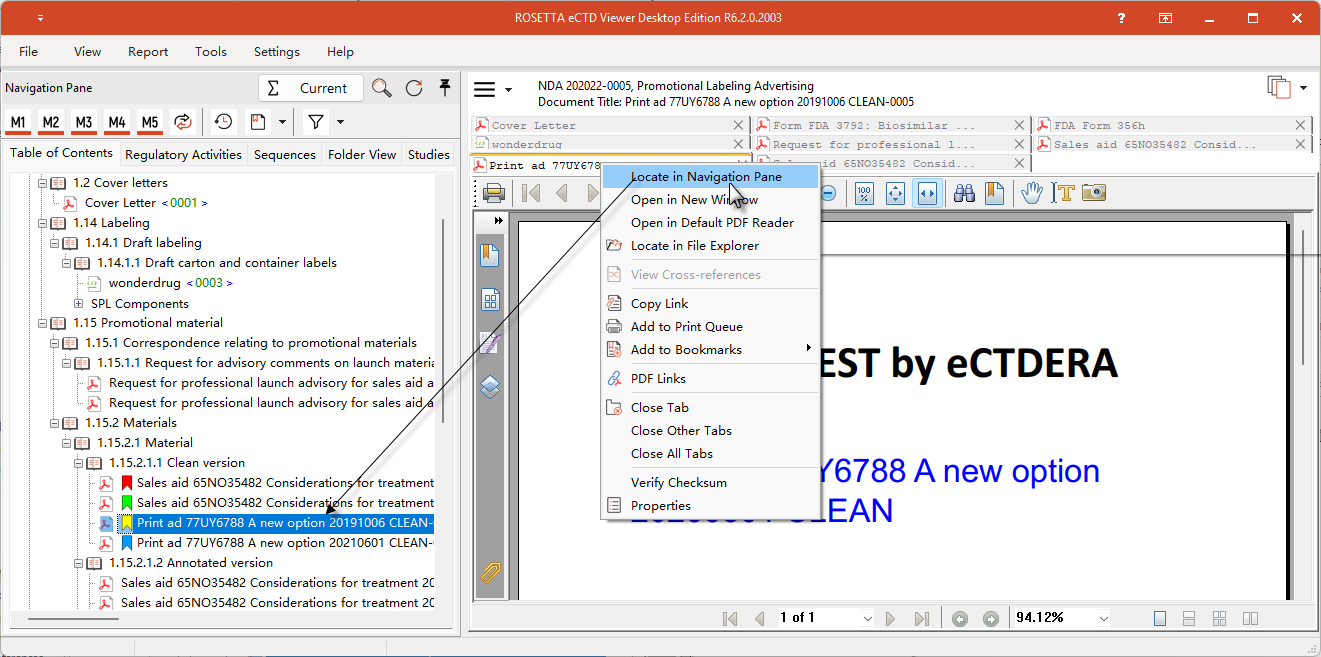Click the fit page icon
1321x657 pixels.
(x=895, y=193)
